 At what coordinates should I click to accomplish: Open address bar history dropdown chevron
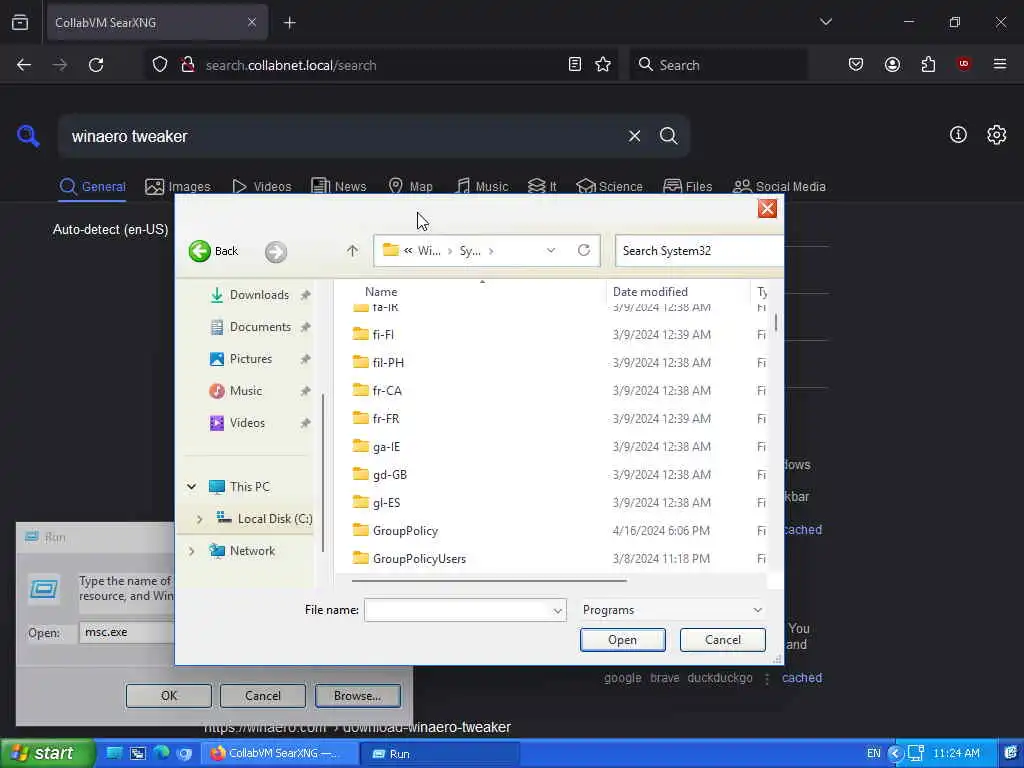point(551,250)
